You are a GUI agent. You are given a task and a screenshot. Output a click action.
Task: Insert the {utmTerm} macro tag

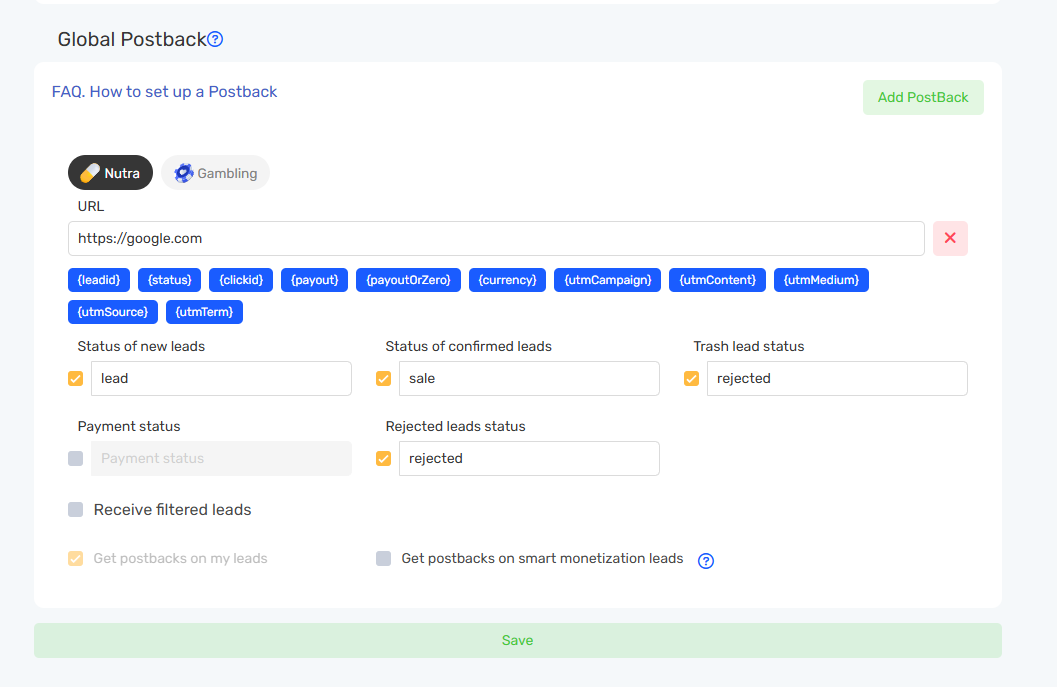pos(204,312)
